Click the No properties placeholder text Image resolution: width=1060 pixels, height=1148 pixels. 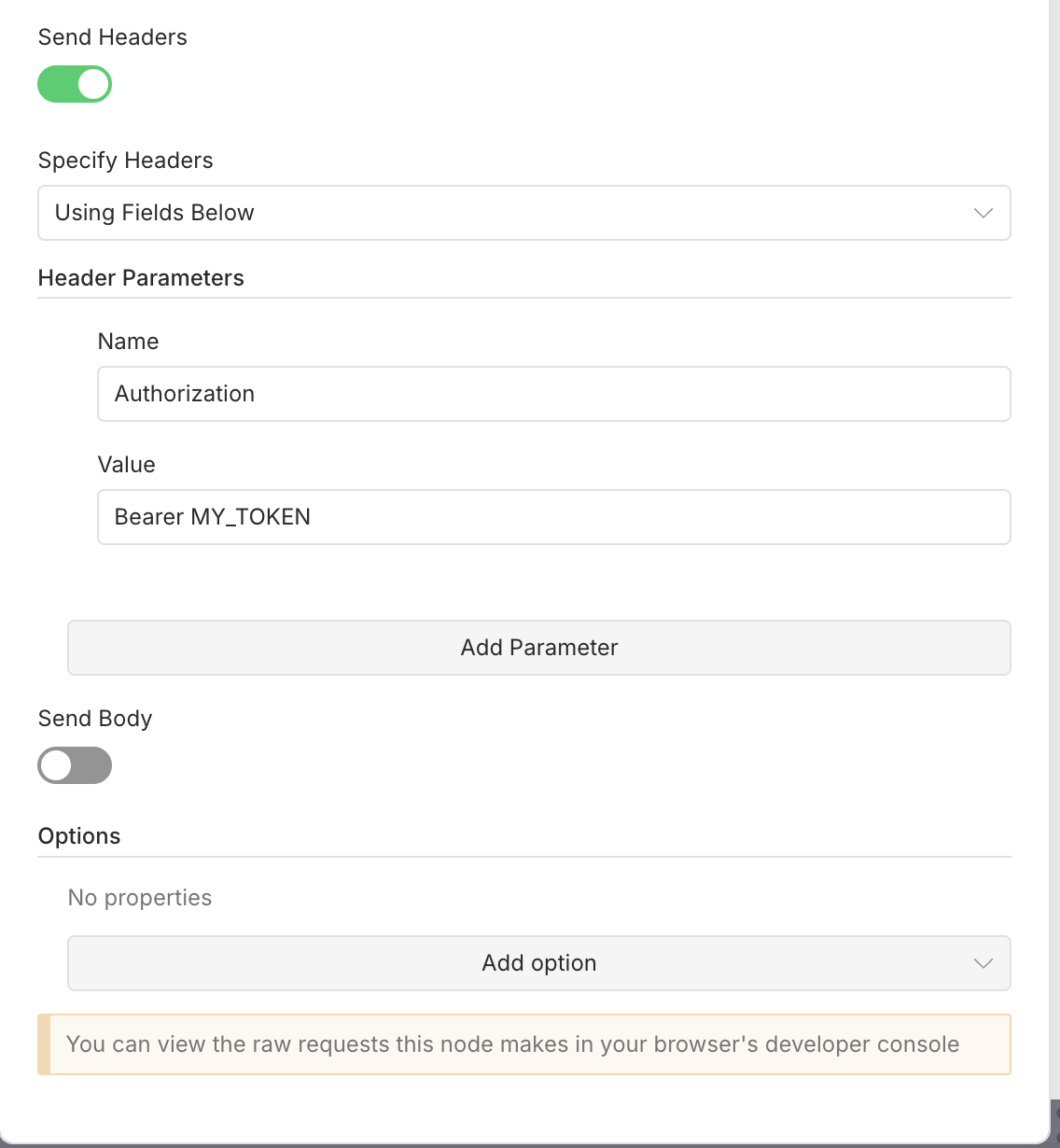pos(140,898)
